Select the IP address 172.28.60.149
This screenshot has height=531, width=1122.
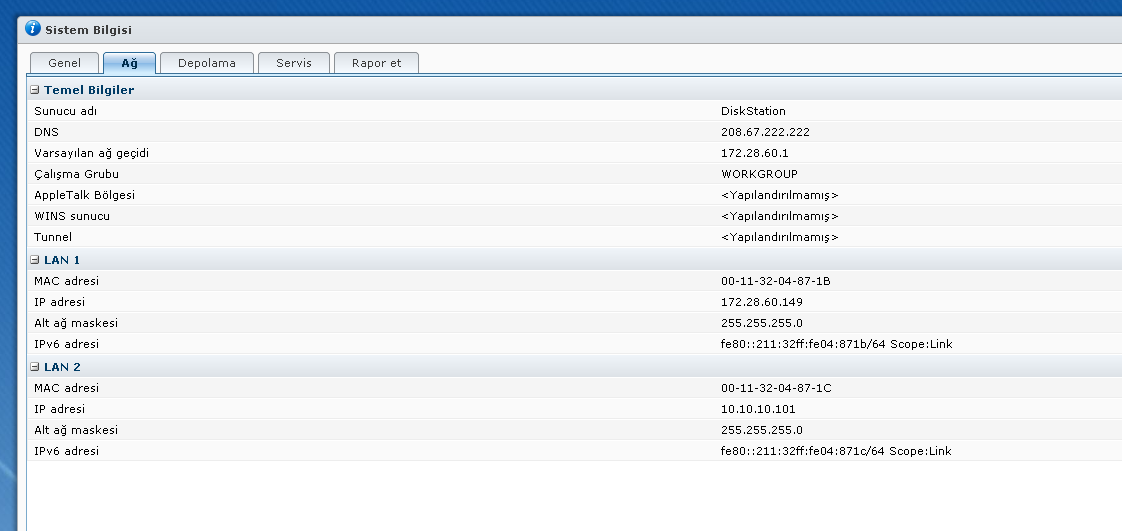point(761,302)
